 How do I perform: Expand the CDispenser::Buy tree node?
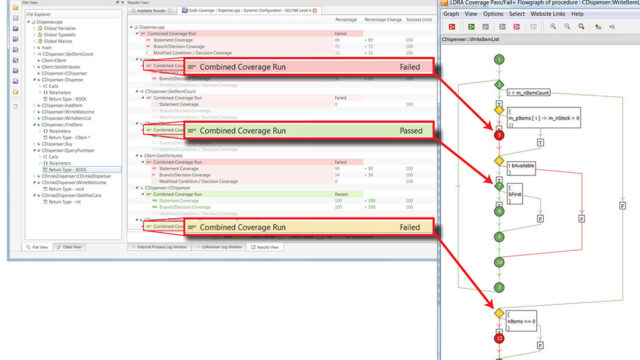tap(34, 144)
